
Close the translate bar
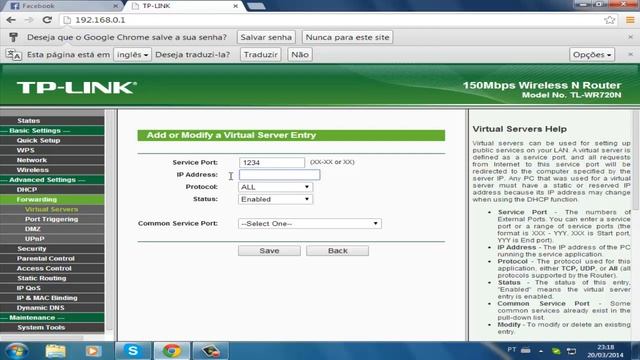click(x=631, y=54)
